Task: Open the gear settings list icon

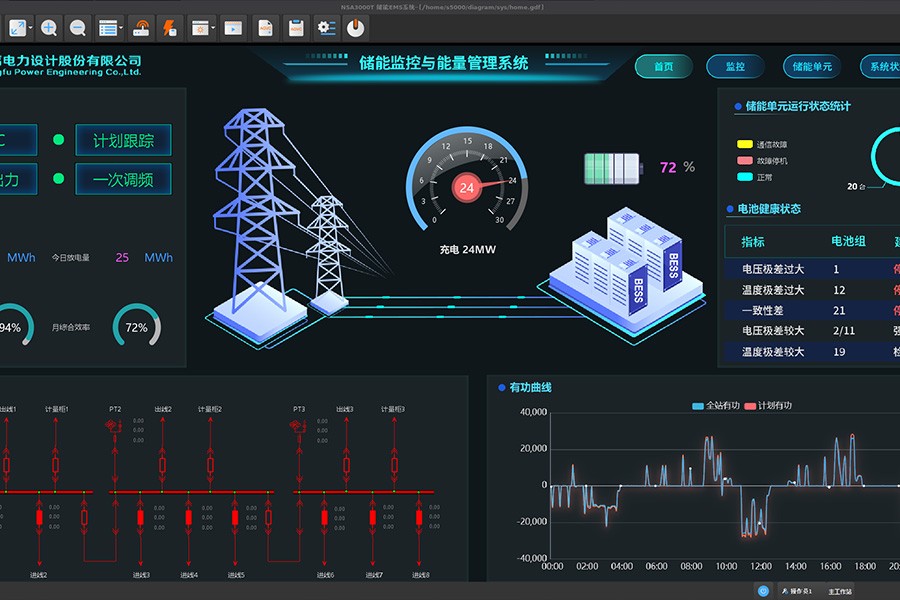Action: pyautogui.click(x=326, y=27)
